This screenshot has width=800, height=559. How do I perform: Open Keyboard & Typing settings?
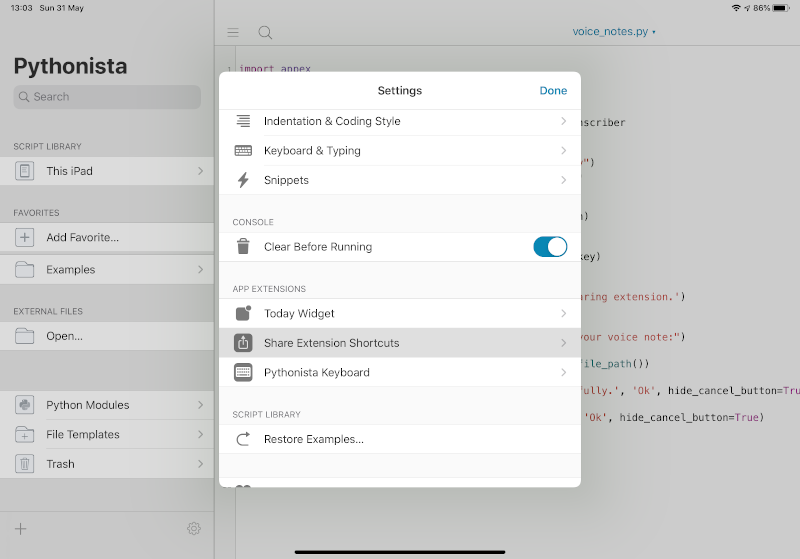point(399,150)
